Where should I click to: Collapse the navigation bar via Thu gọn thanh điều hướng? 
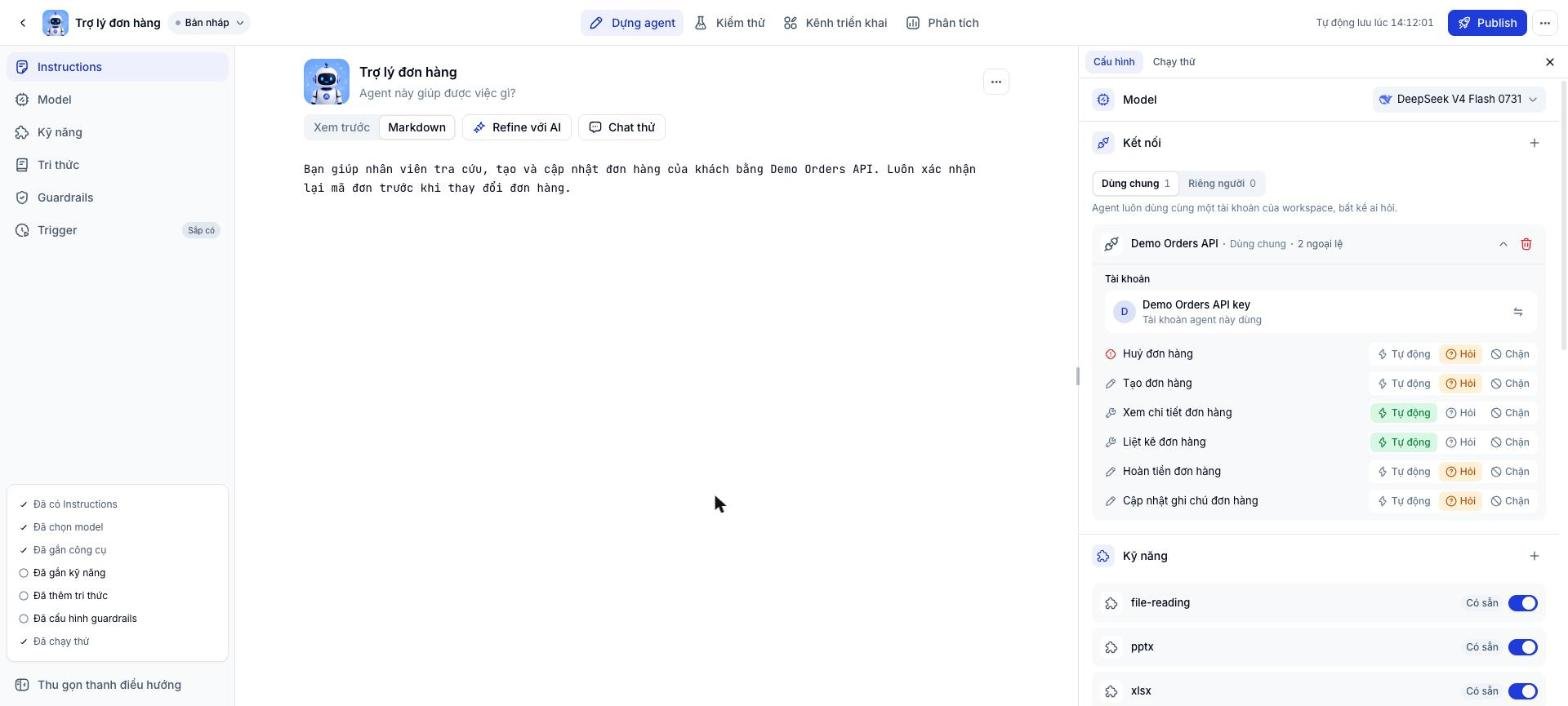coord(117,685)
